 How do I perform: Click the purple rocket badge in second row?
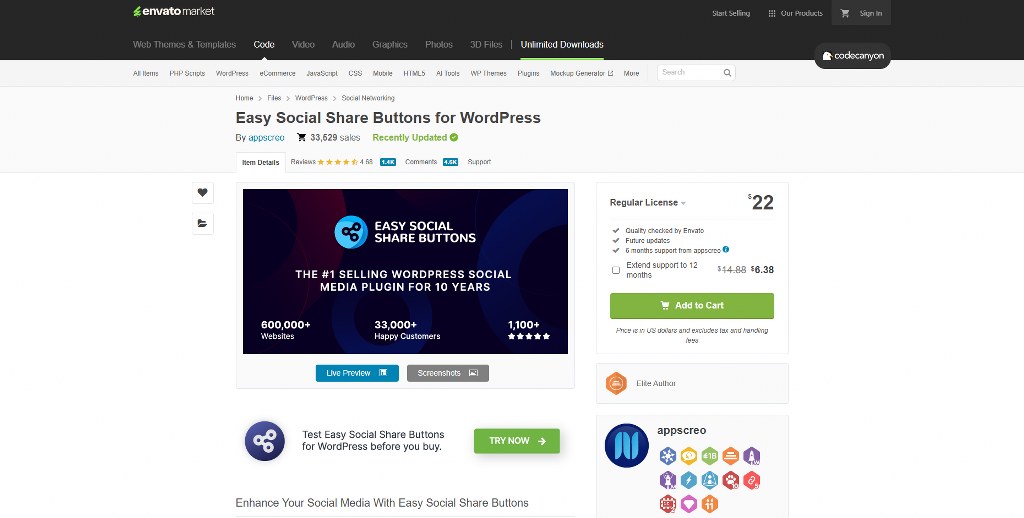[x=667, y=480]
